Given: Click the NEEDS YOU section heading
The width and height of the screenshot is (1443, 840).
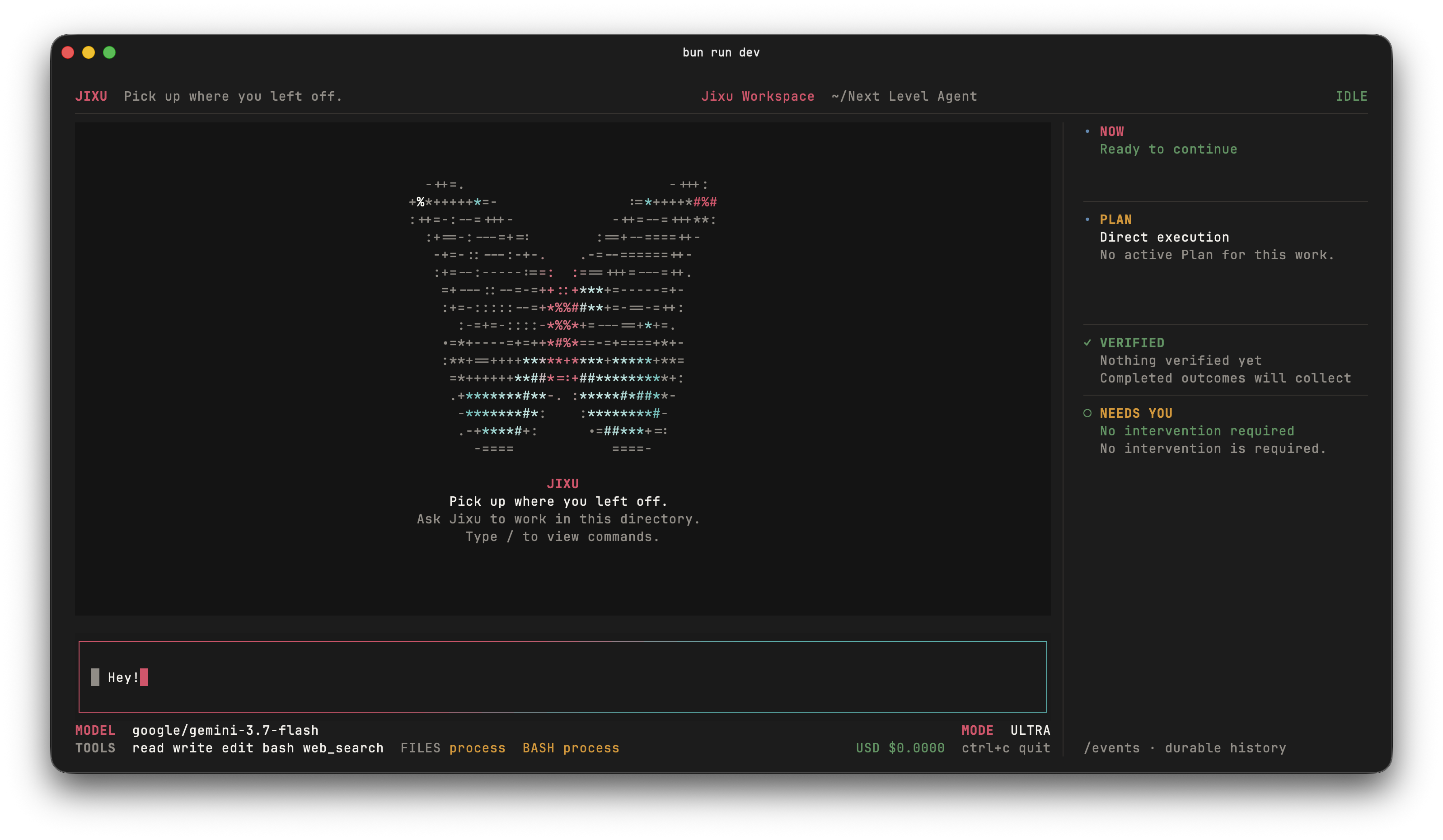Looking at the screenshot, I should [x=1135, y=413].
